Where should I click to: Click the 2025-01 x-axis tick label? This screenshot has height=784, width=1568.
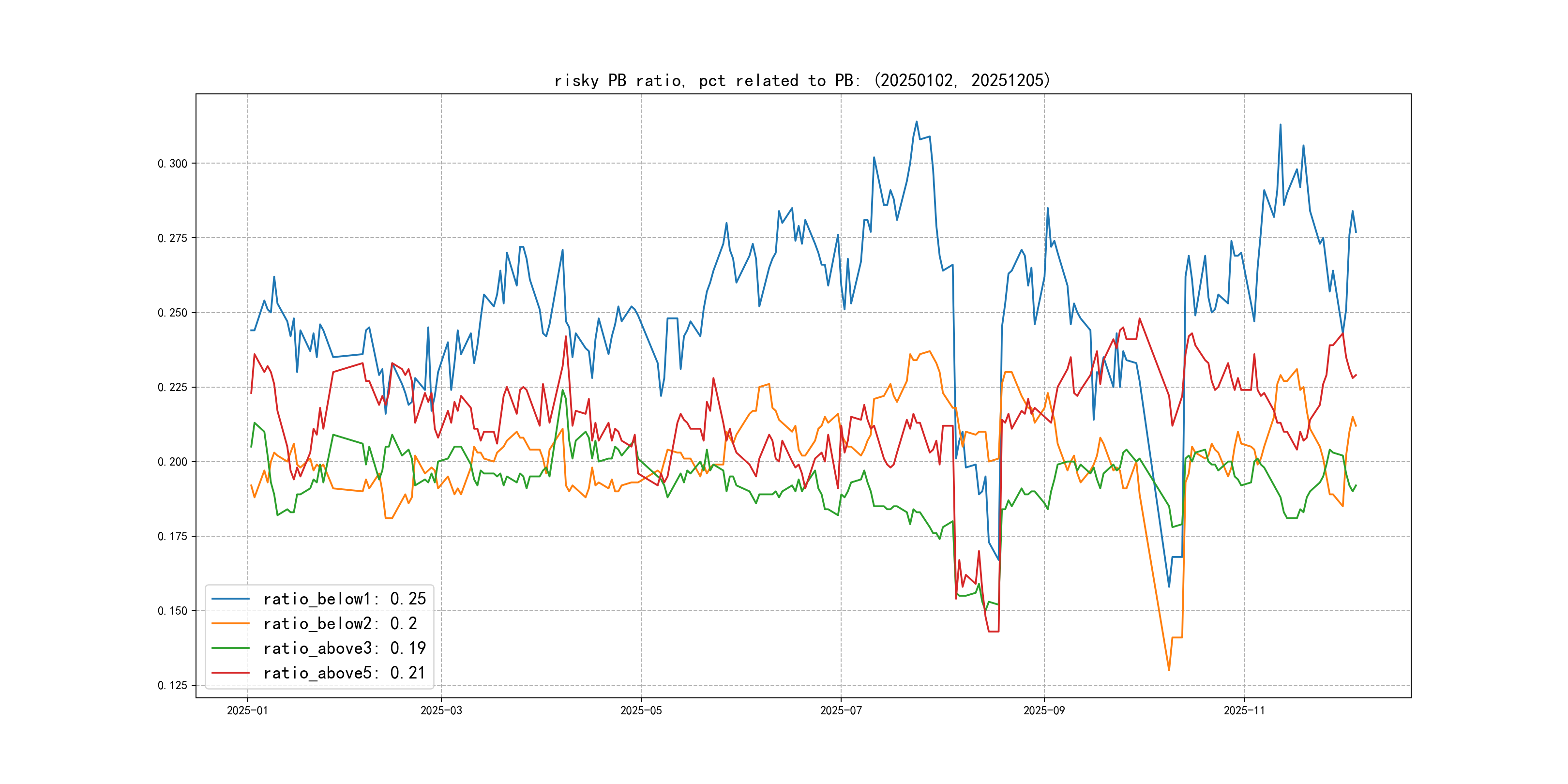[x=247, y=711]
